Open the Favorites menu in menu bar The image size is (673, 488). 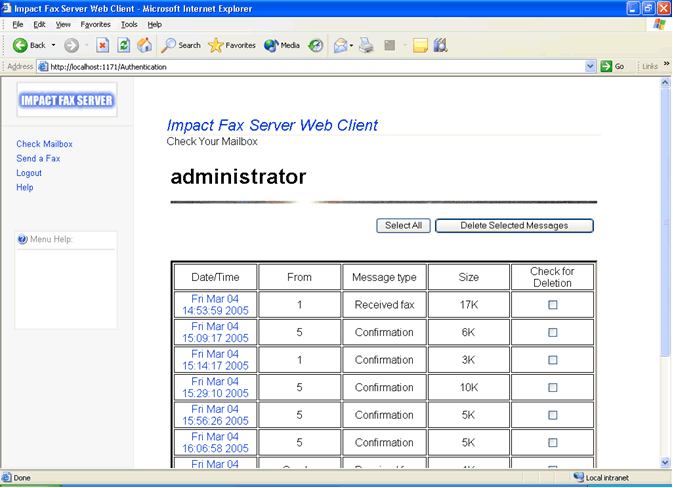[x=96, y=24]
